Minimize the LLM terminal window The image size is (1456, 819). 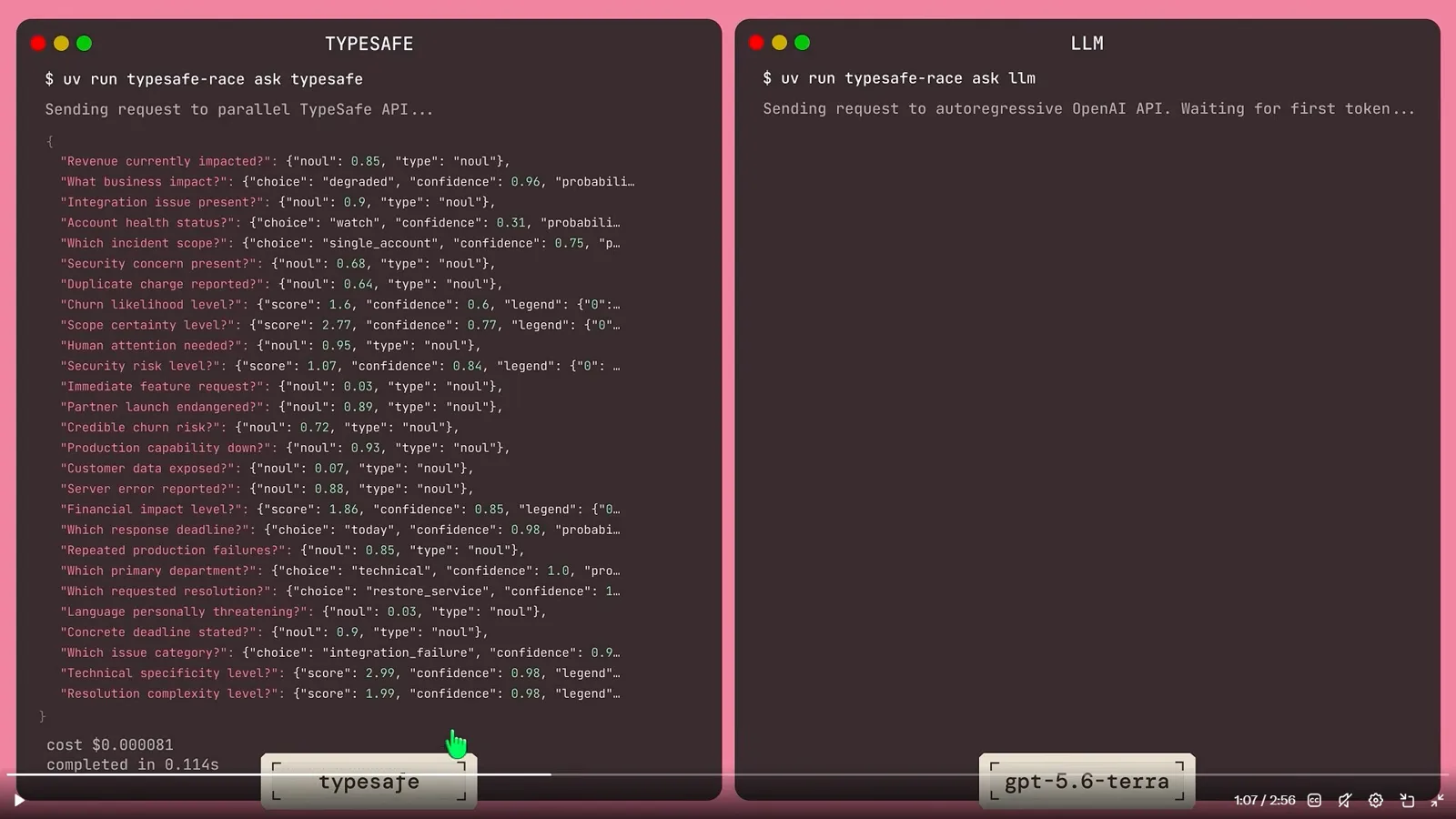pos(779,43)
